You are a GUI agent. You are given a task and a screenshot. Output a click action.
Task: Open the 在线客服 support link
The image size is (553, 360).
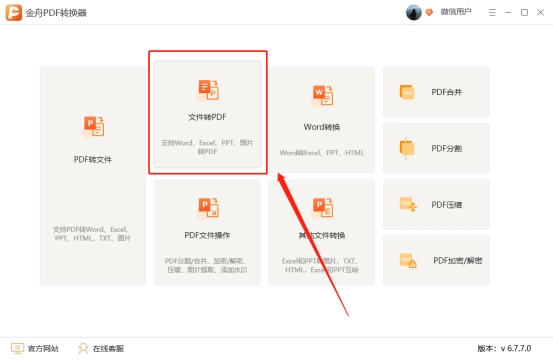[x=108, y=349]
